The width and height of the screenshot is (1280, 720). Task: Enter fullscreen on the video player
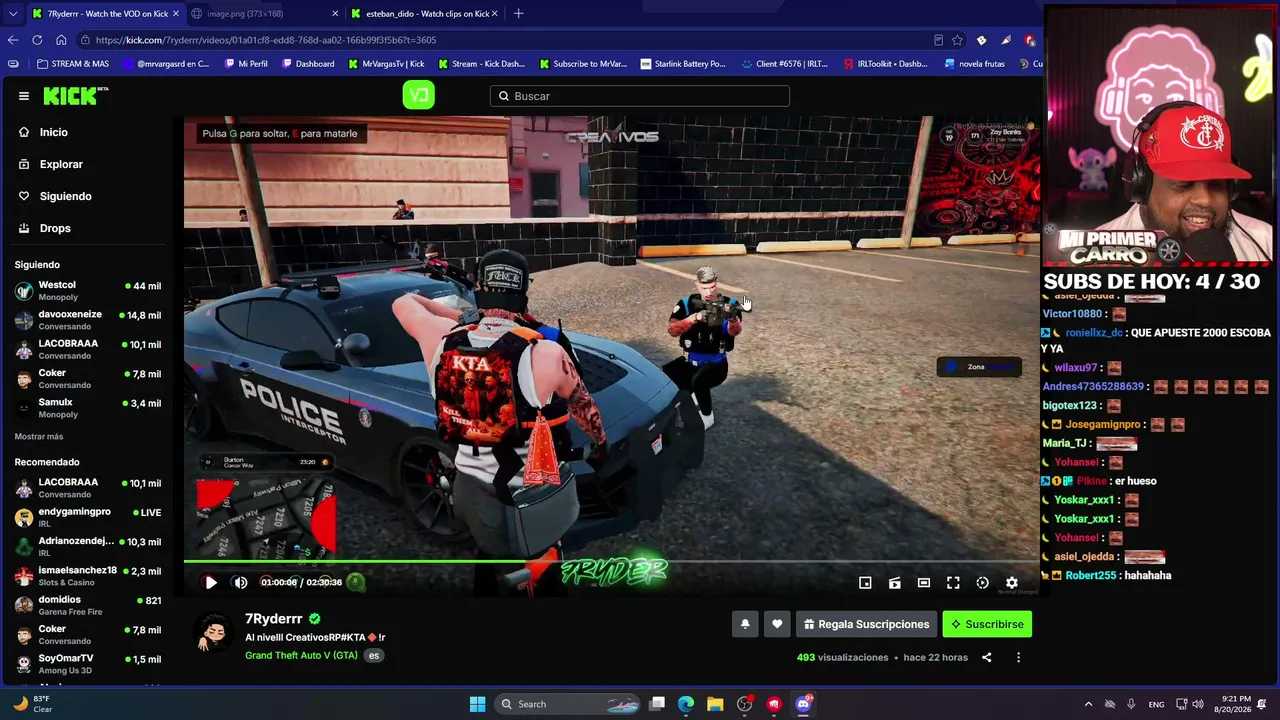coord(953,583)
